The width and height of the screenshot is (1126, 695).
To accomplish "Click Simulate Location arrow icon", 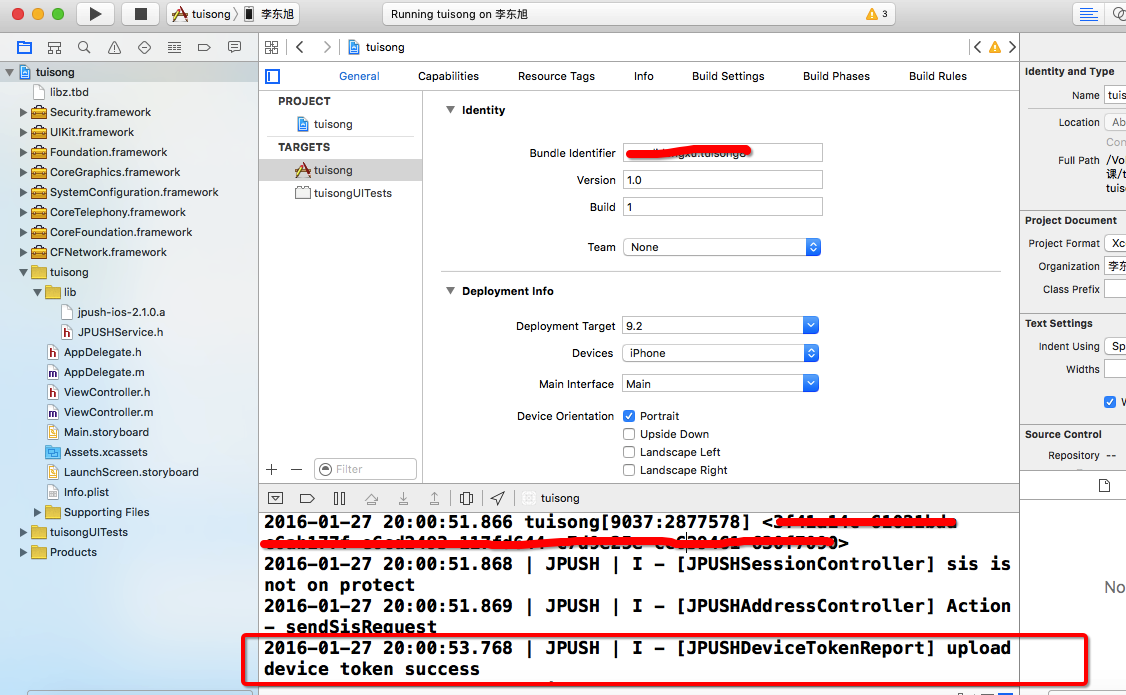I will tap(498, 498).
